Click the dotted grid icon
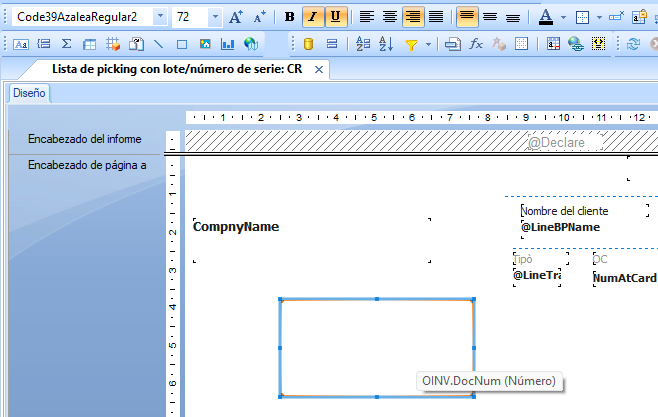Viewport: 658px width, 417px height. click(521, 44)
